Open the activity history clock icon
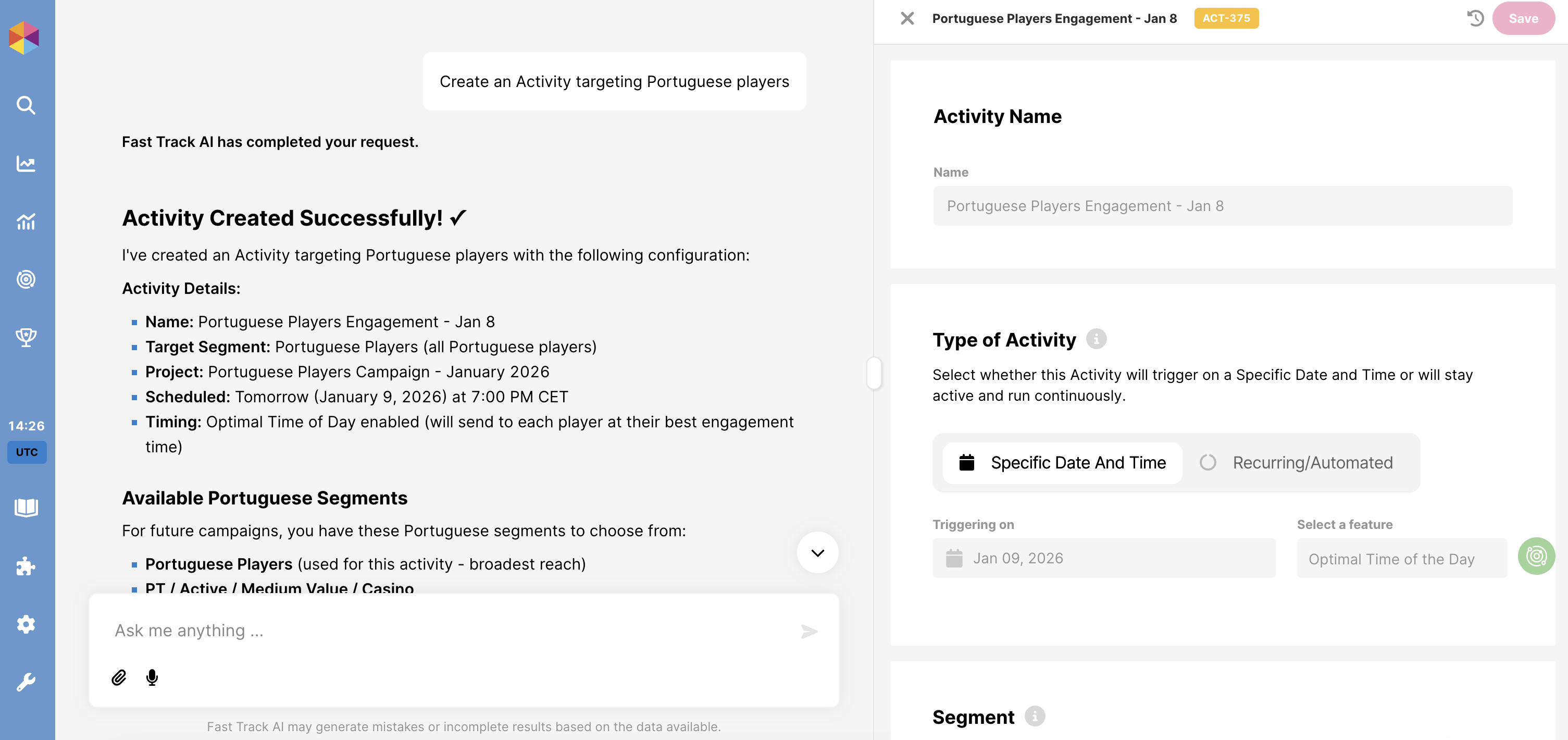The height and width of the screenshot is (740, 1568). 1475,18
